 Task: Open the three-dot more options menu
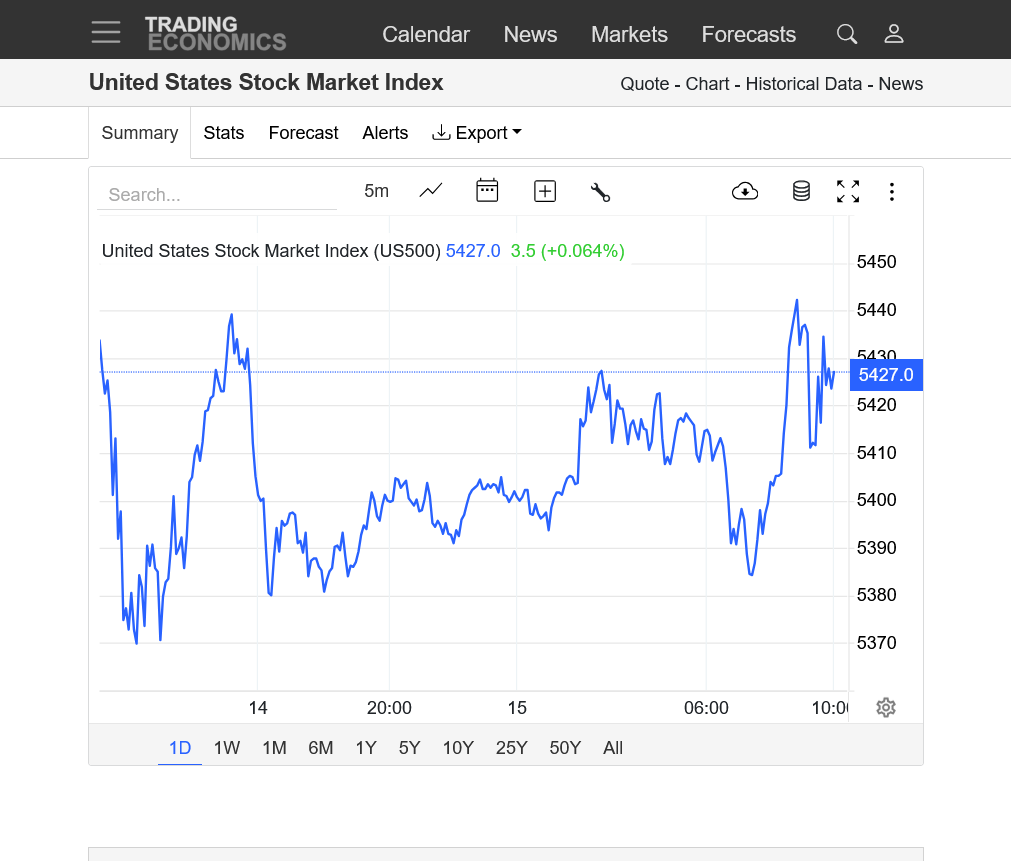coord(892,191)
